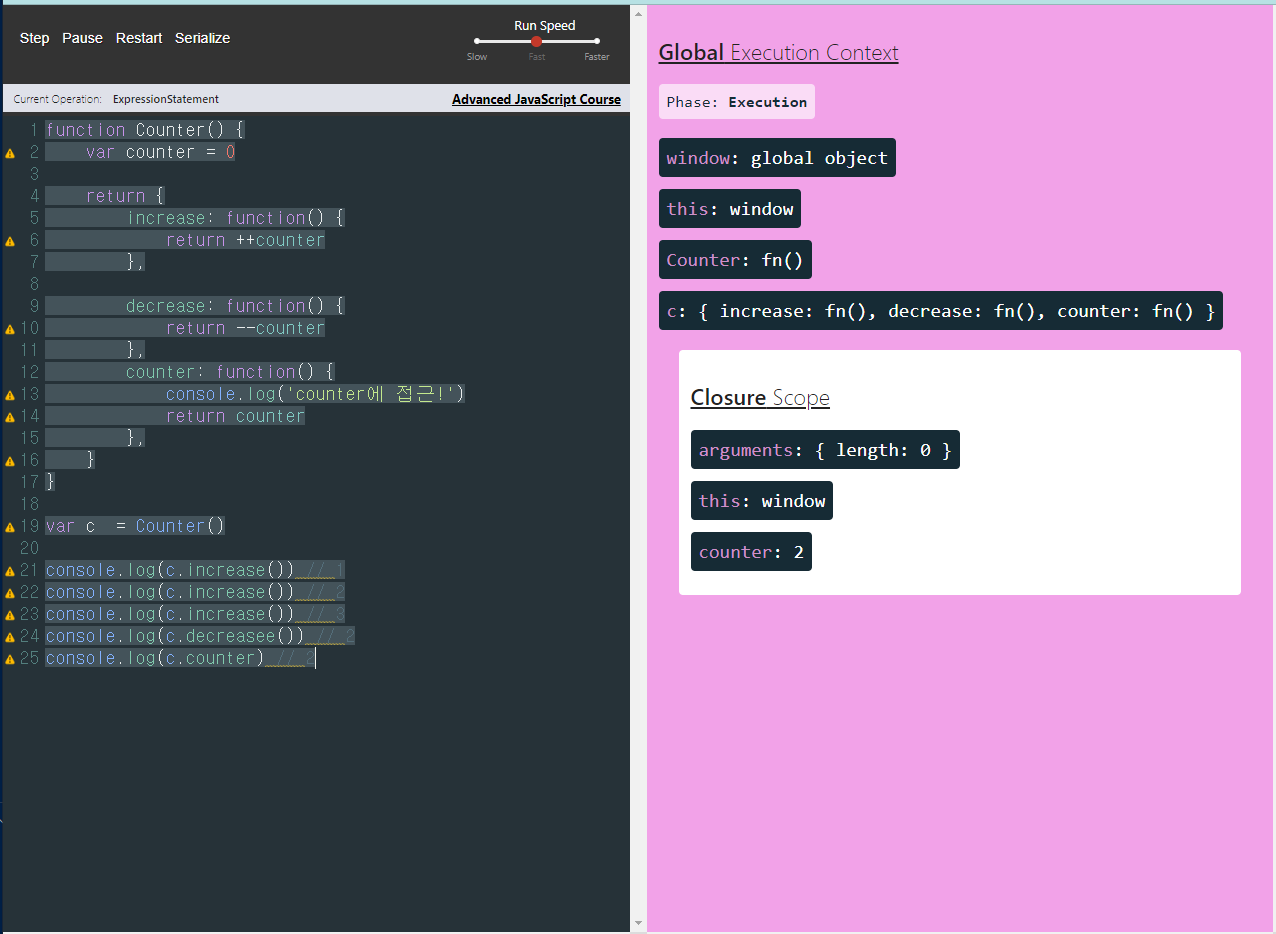Click 'arguments: { length: 0 }' entry
Image resolution: width=1276 pixels, height=934 pixels.
point(825,450)
